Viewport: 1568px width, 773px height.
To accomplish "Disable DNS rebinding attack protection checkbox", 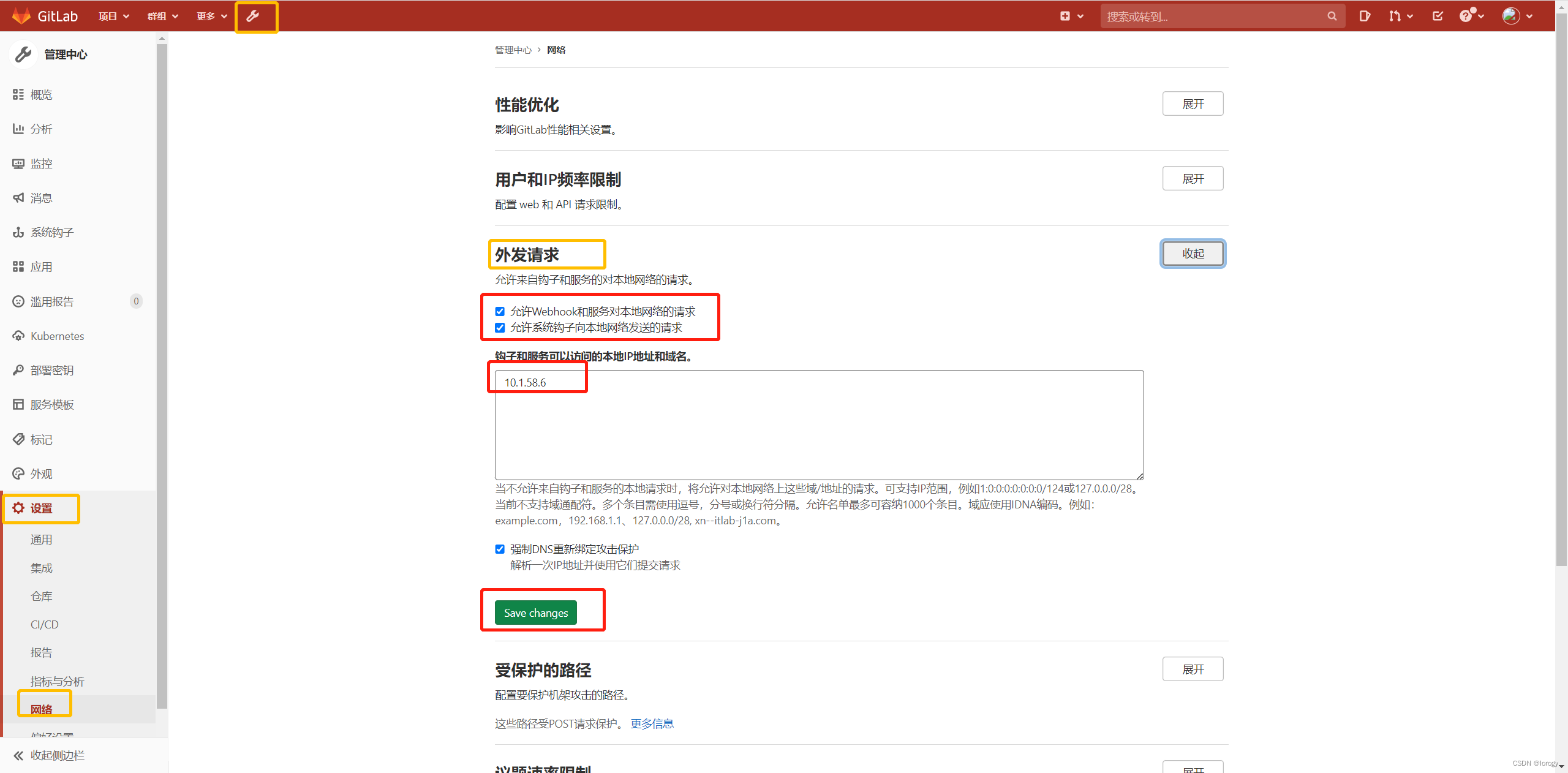I will (500, 549).
